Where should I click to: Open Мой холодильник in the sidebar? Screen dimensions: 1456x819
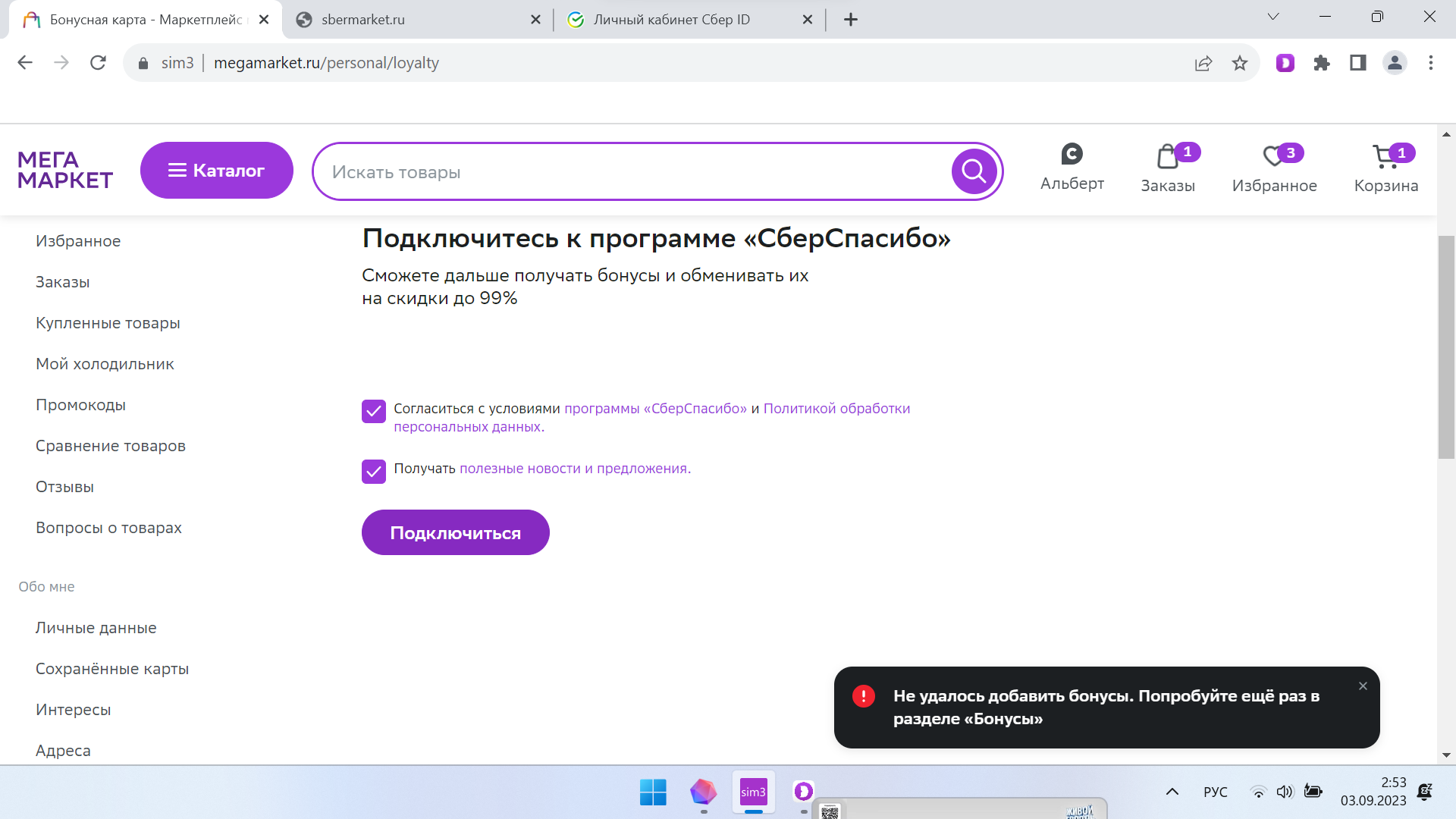pos(105,364)
